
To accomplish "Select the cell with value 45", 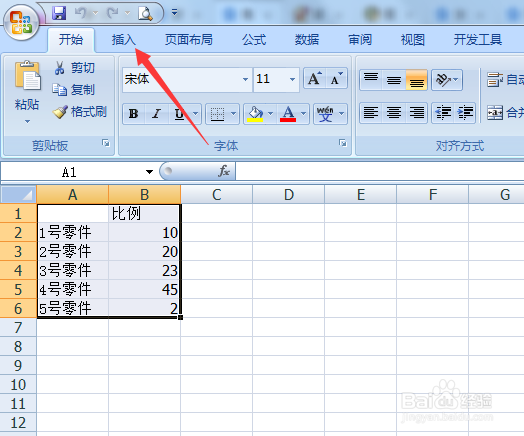I will [144, 289].
